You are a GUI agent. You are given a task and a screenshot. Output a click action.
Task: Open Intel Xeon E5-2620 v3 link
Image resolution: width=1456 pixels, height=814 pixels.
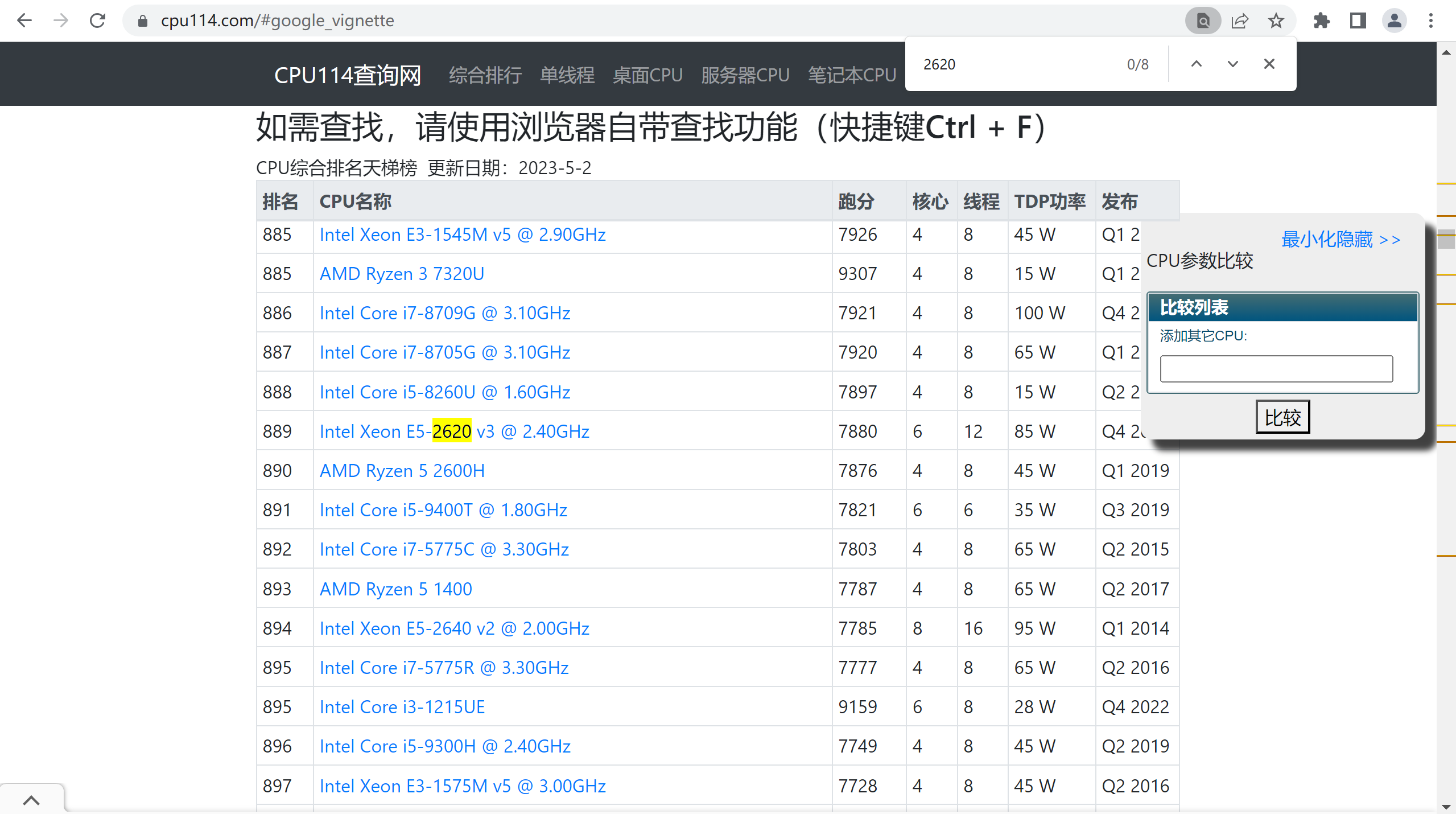pos(454,431)
